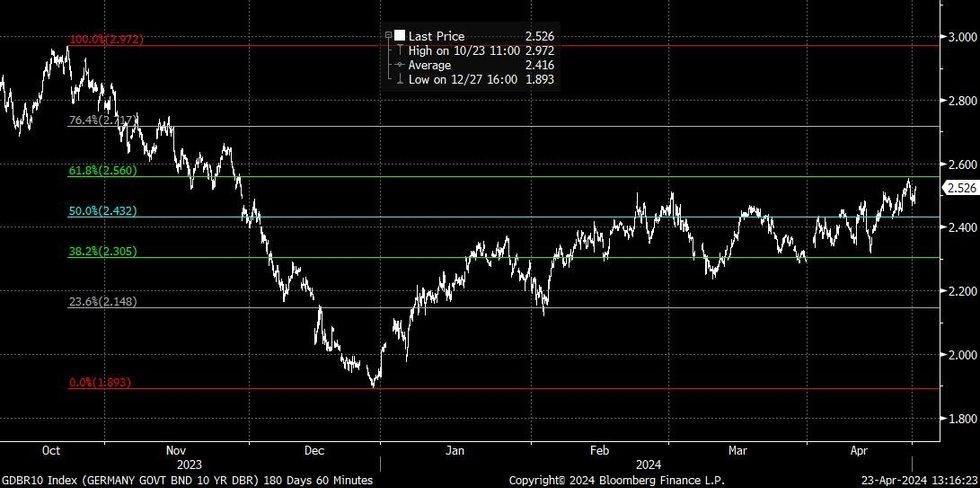
Task: Click the GDBR10 Index chart title text
Action: [x=186, y=480]
